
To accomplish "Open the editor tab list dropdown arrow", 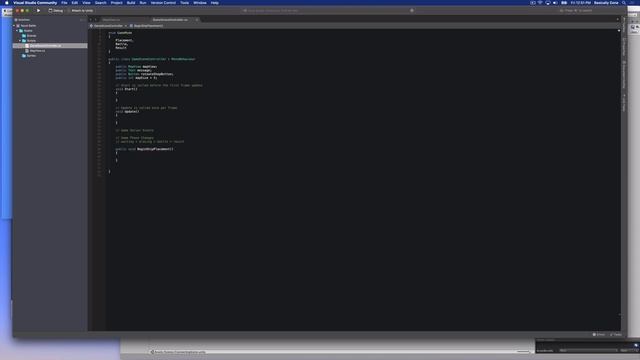I will (x=618, y=20).
